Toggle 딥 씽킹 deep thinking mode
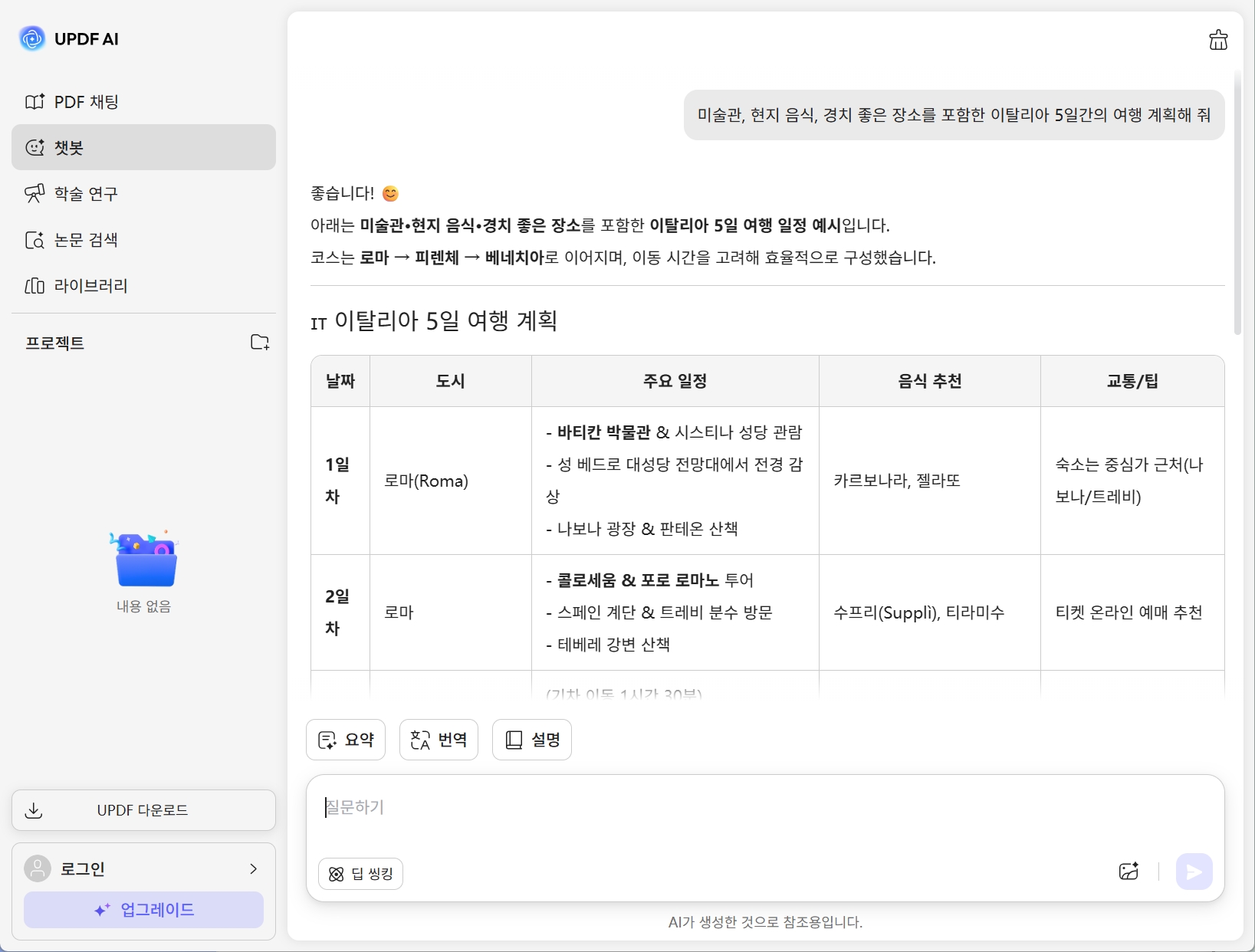Image resolution: width=1255 pixels, height=952 pixels. point(360,874)
